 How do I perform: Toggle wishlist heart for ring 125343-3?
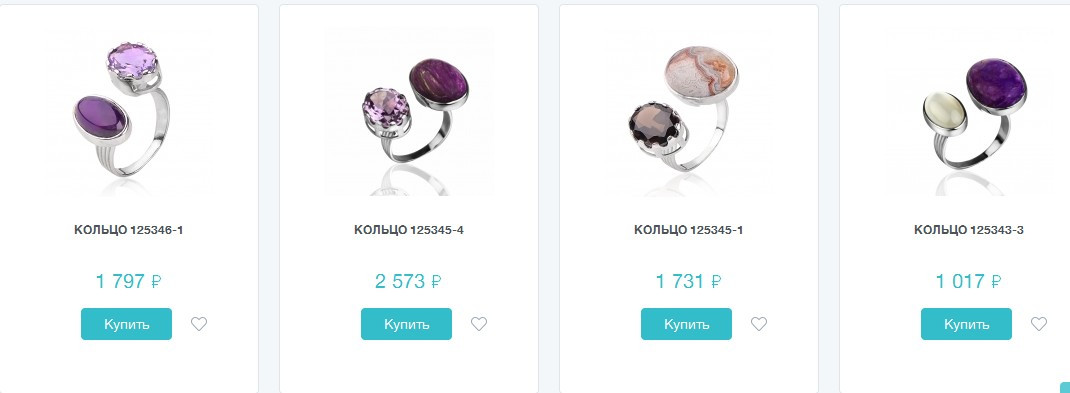[x=1039, y=324]
